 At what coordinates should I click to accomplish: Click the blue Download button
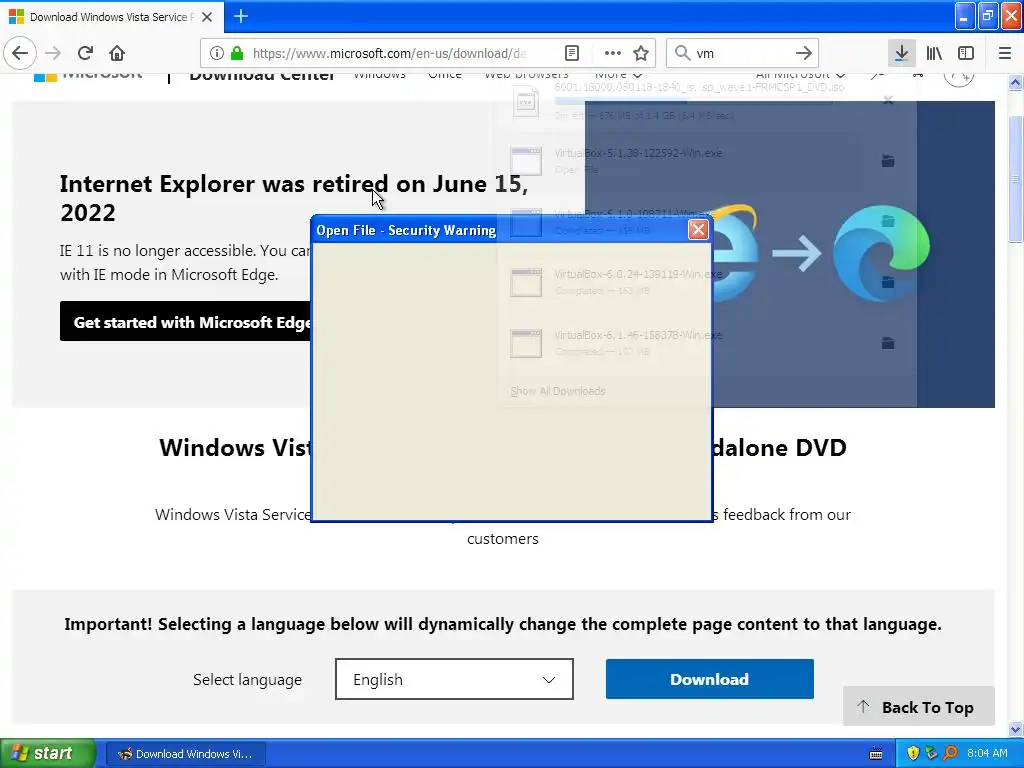point(710,679)
